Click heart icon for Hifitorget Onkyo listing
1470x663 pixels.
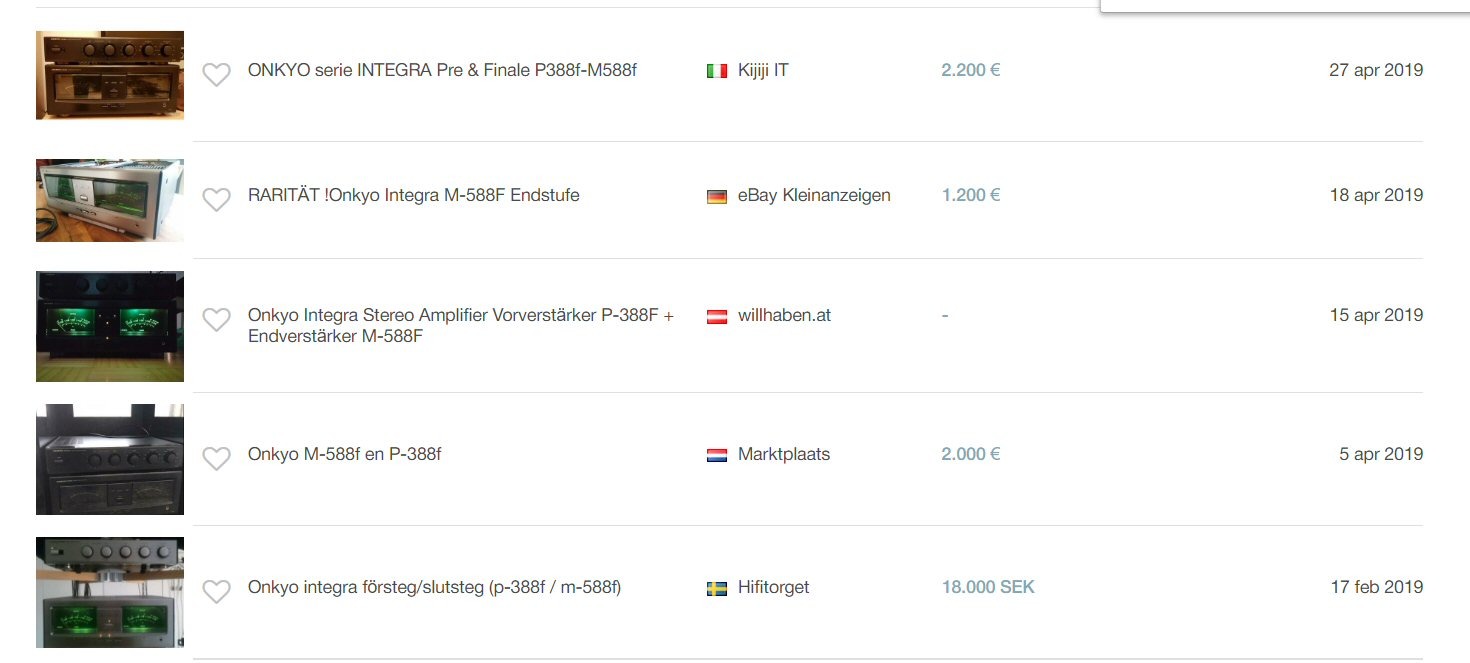tap(216, 591)
